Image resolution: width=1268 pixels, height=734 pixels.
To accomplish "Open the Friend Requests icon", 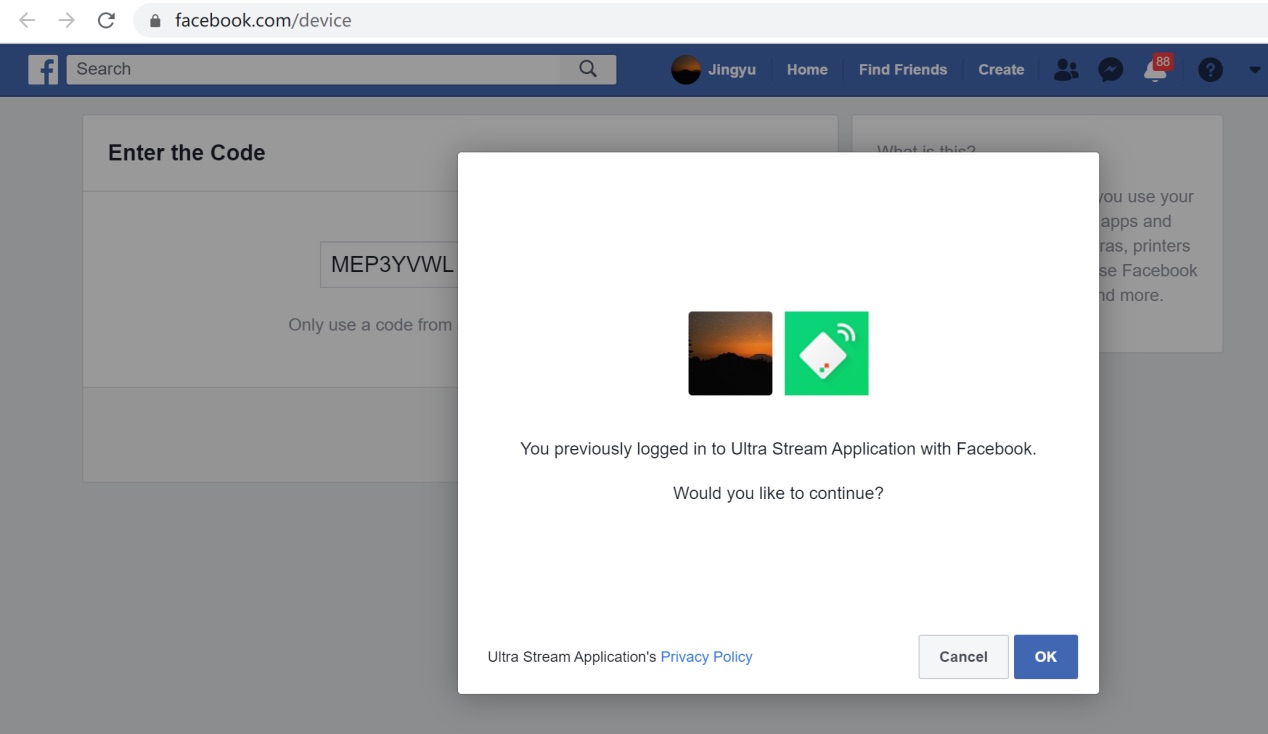I will (x=1066, y=70).
